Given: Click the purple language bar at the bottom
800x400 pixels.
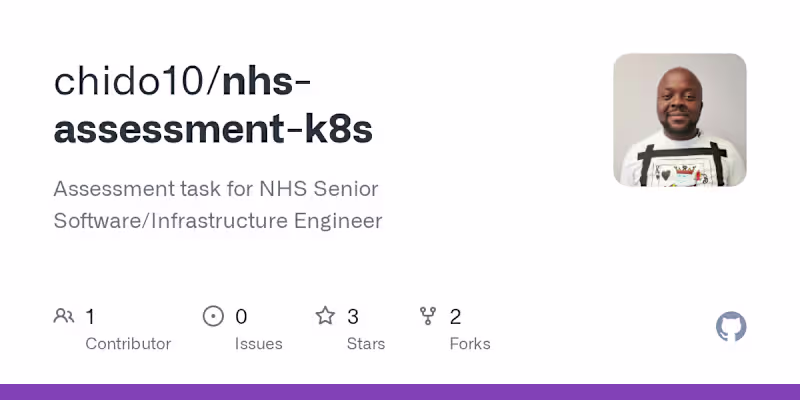Looking at the screenshot, I should [400, 392].
